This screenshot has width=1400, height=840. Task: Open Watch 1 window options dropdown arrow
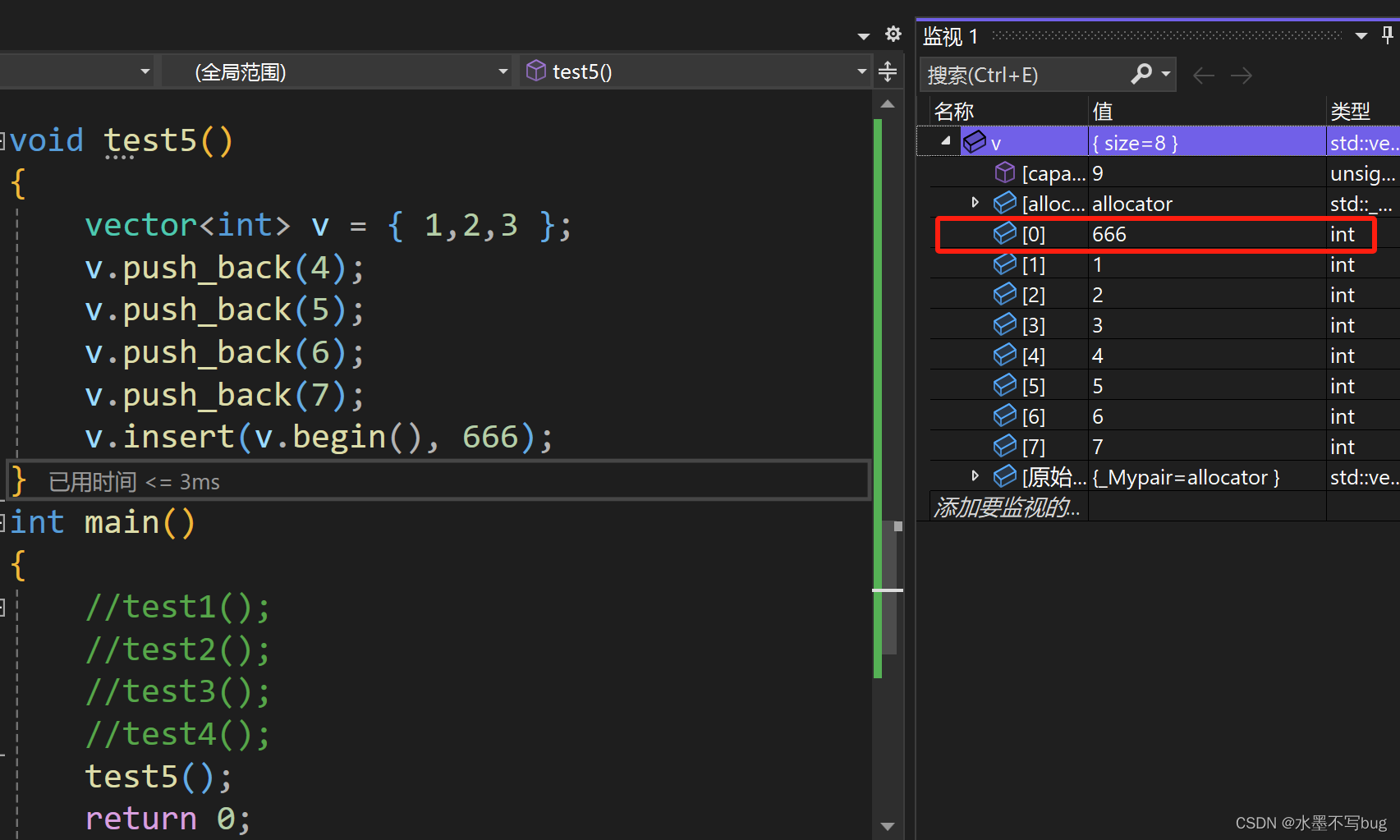pyautogui.click(x=1361, y=35)
